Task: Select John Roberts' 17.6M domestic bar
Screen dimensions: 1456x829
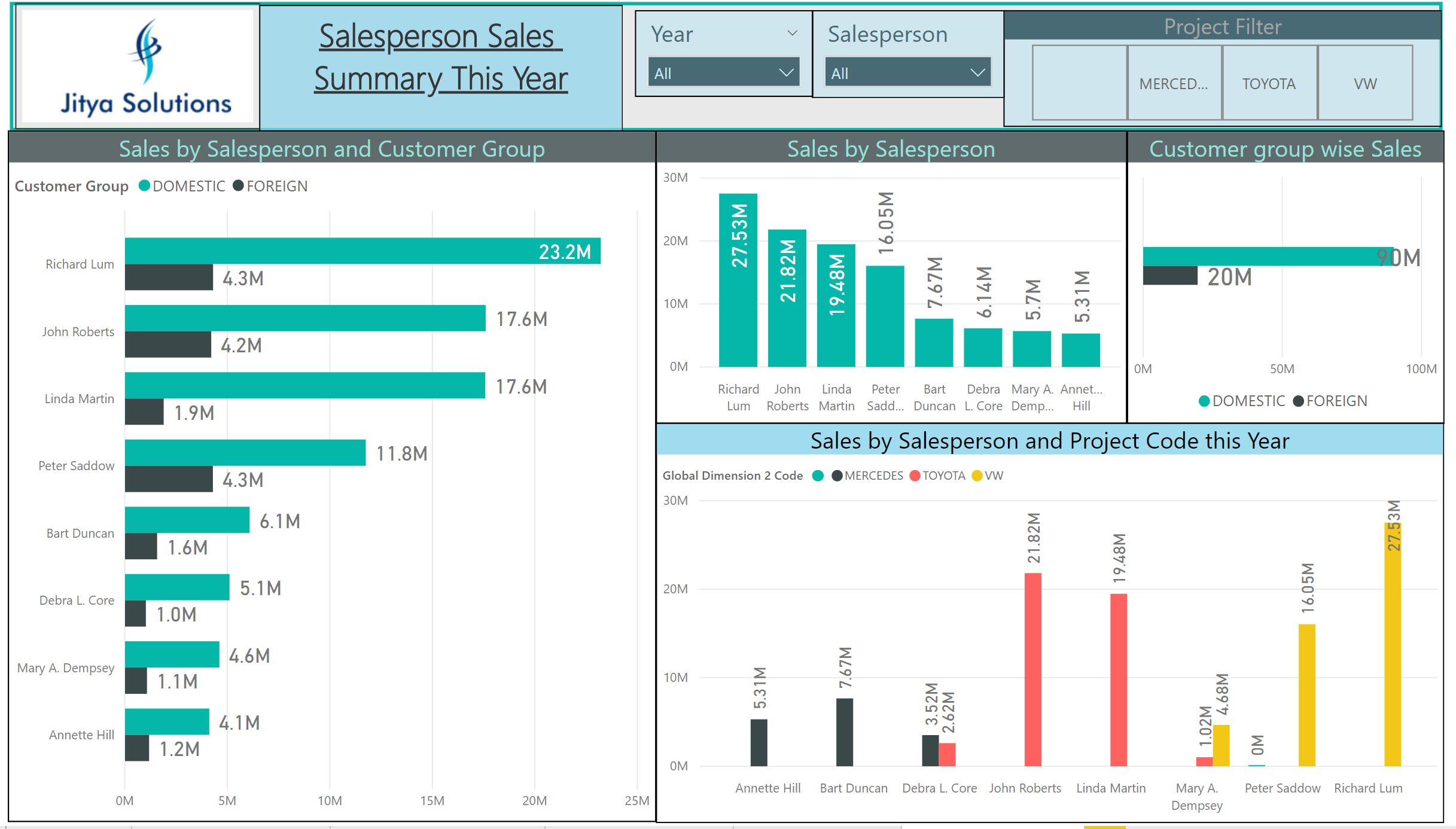Action: click(x=305, y=318)
